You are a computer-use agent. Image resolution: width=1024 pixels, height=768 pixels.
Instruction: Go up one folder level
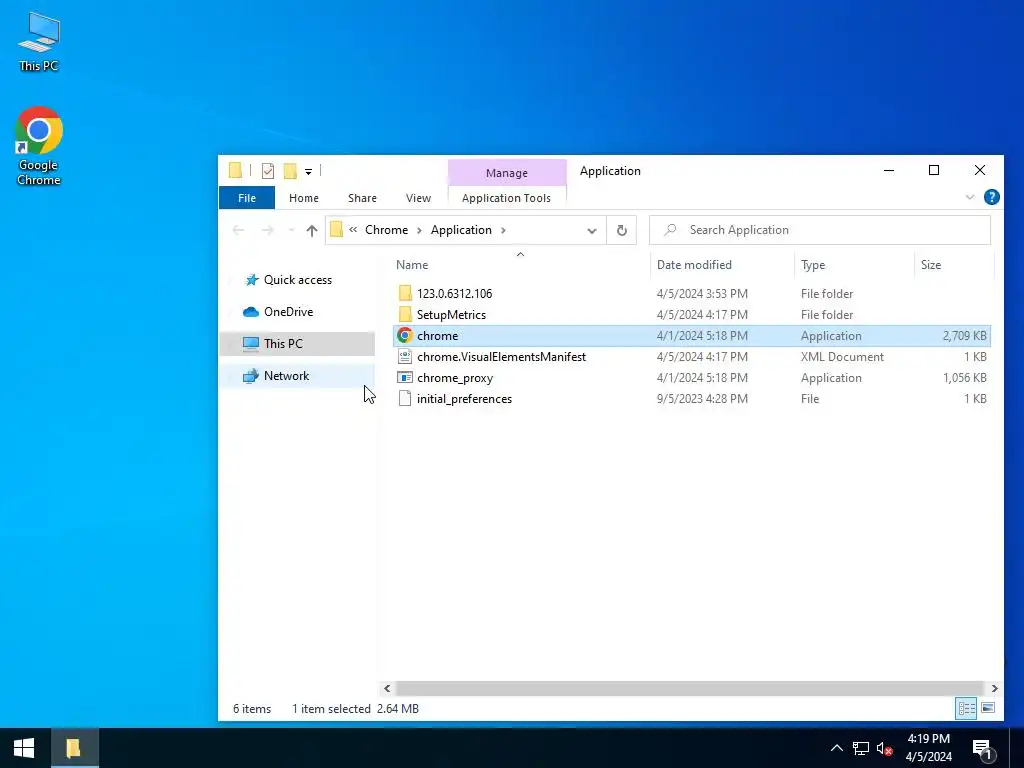pyautogui.click(x=312, y=230)
